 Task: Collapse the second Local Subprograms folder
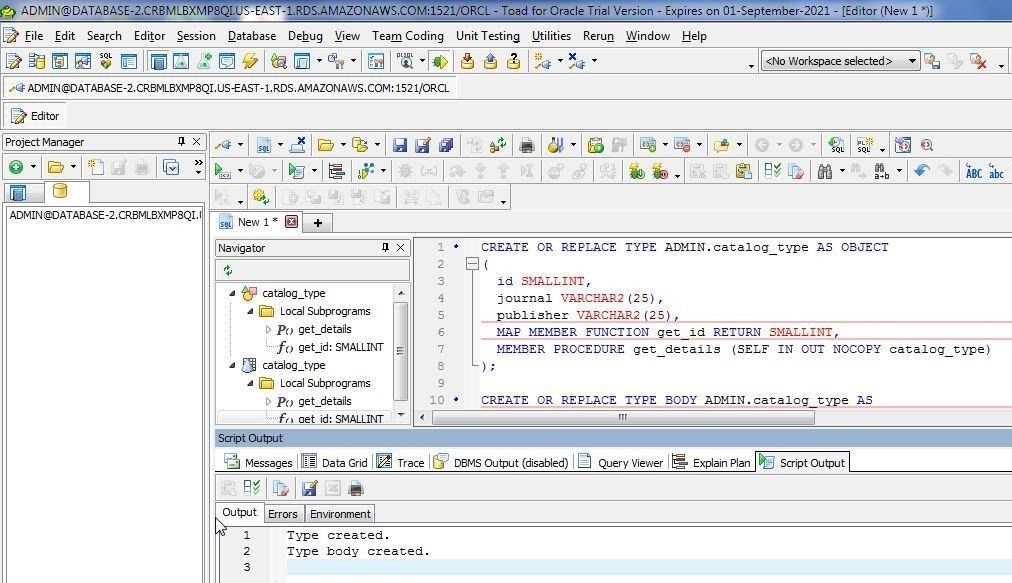250,383
